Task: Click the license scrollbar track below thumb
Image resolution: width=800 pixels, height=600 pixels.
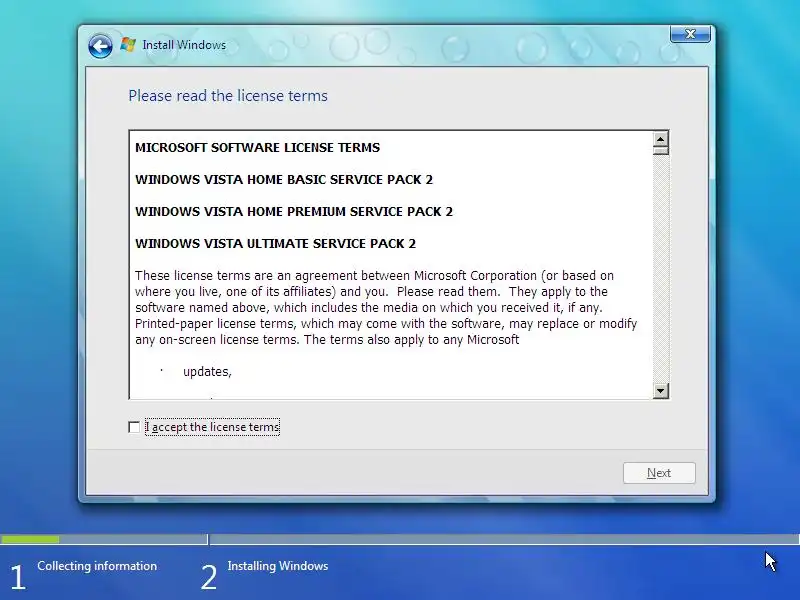Action: coord(661,269)
